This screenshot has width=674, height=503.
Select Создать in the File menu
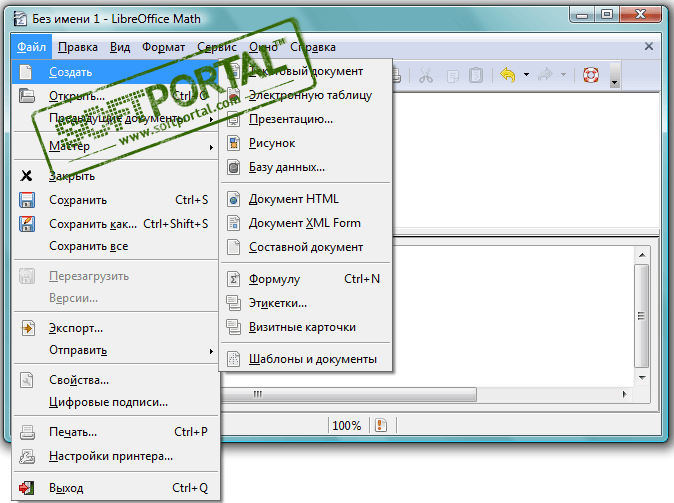point(116,72)
